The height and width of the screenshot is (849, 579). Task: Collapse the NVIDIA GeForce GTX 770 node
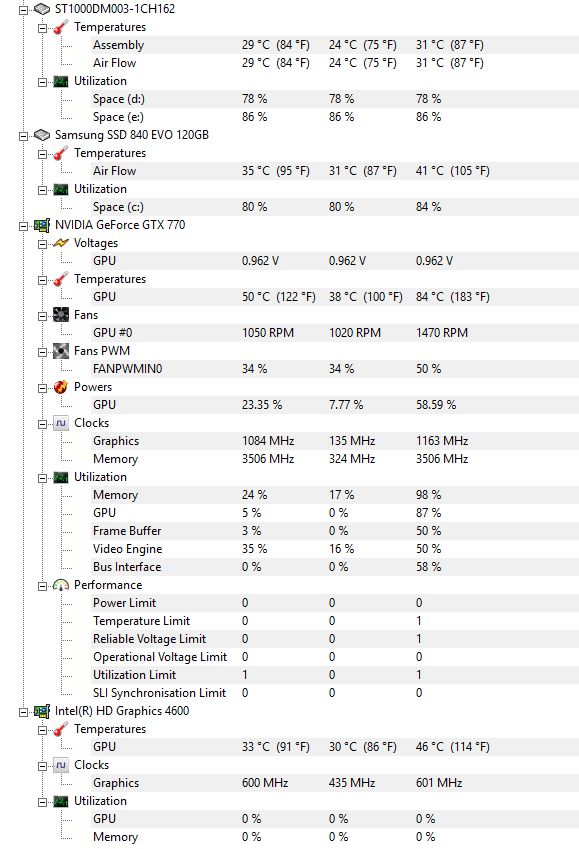tap(23, 226)
